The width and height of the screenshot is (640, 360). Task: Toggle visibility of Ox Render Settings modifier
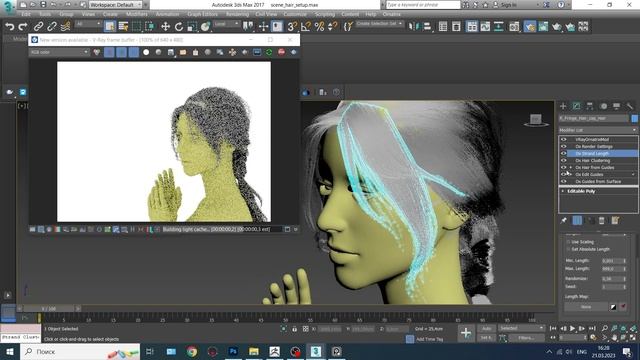pos(564,147)
